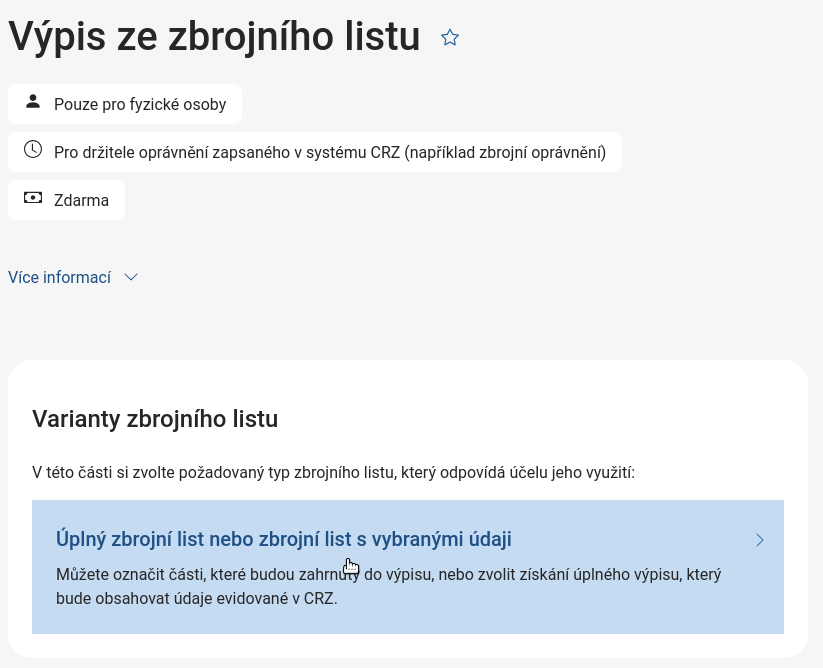Expand details with Více informací chevron
This screenshot has height=668, width=823.
[x=130, y=278]
